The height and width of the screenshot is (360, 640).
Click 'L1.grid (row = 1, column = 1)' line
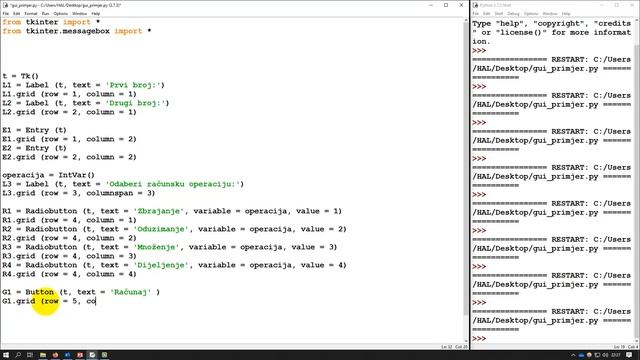69,94
